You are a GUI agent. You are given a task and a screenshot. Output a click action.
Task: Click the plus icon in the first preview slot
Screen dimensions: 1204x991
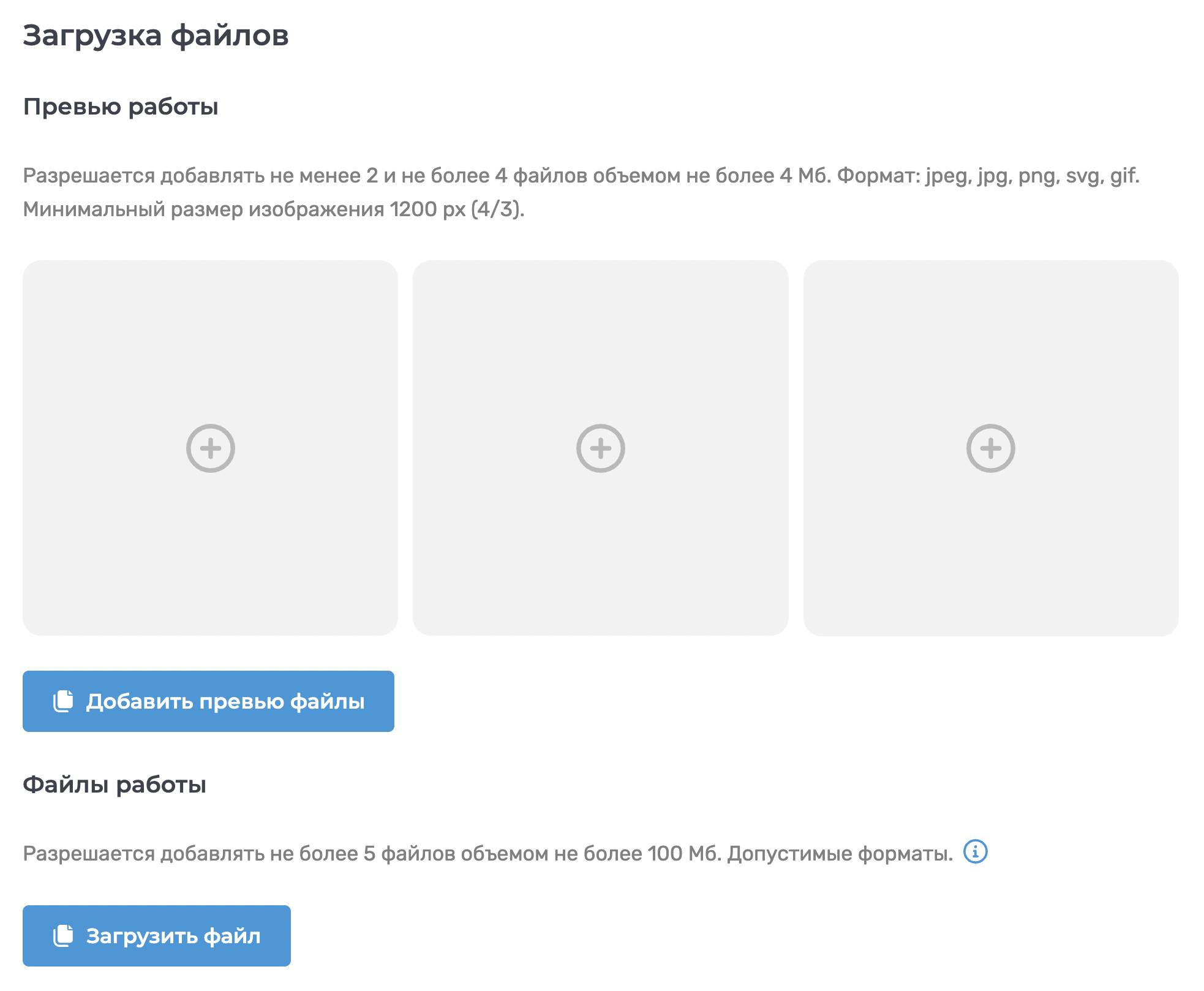[x=210, y=448]
